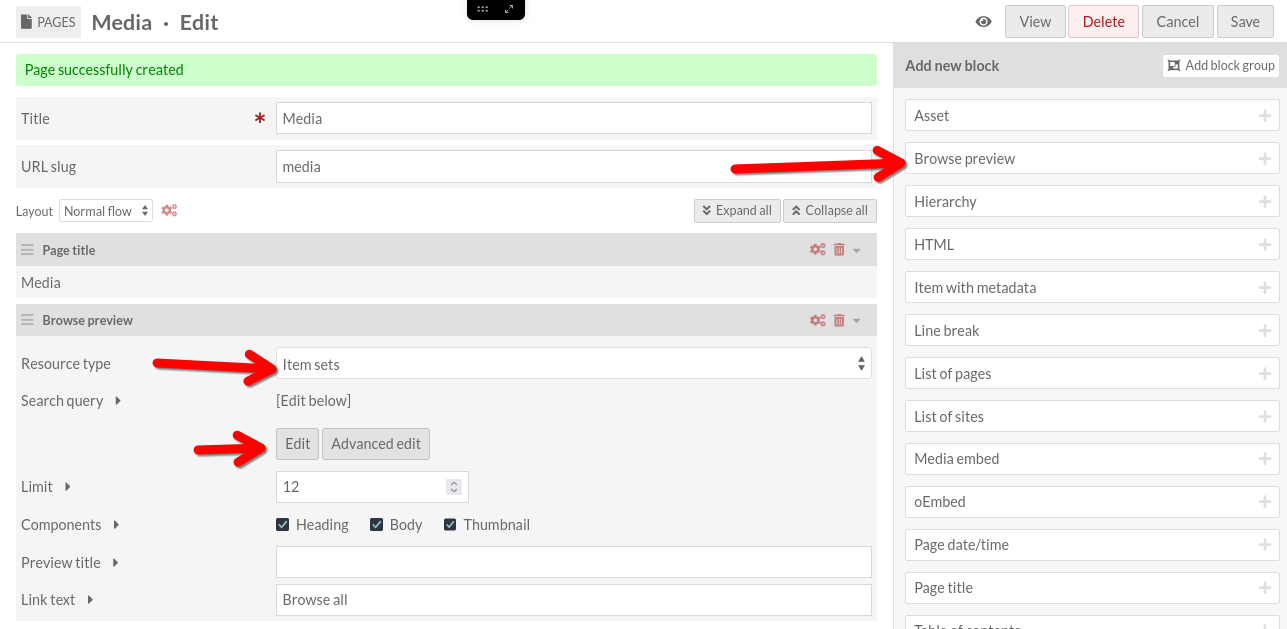The image size is (1287, 629).
Task: Grab the Browse preview block drag handle icon
Action: pyautogui.click(x=28, y=320)
